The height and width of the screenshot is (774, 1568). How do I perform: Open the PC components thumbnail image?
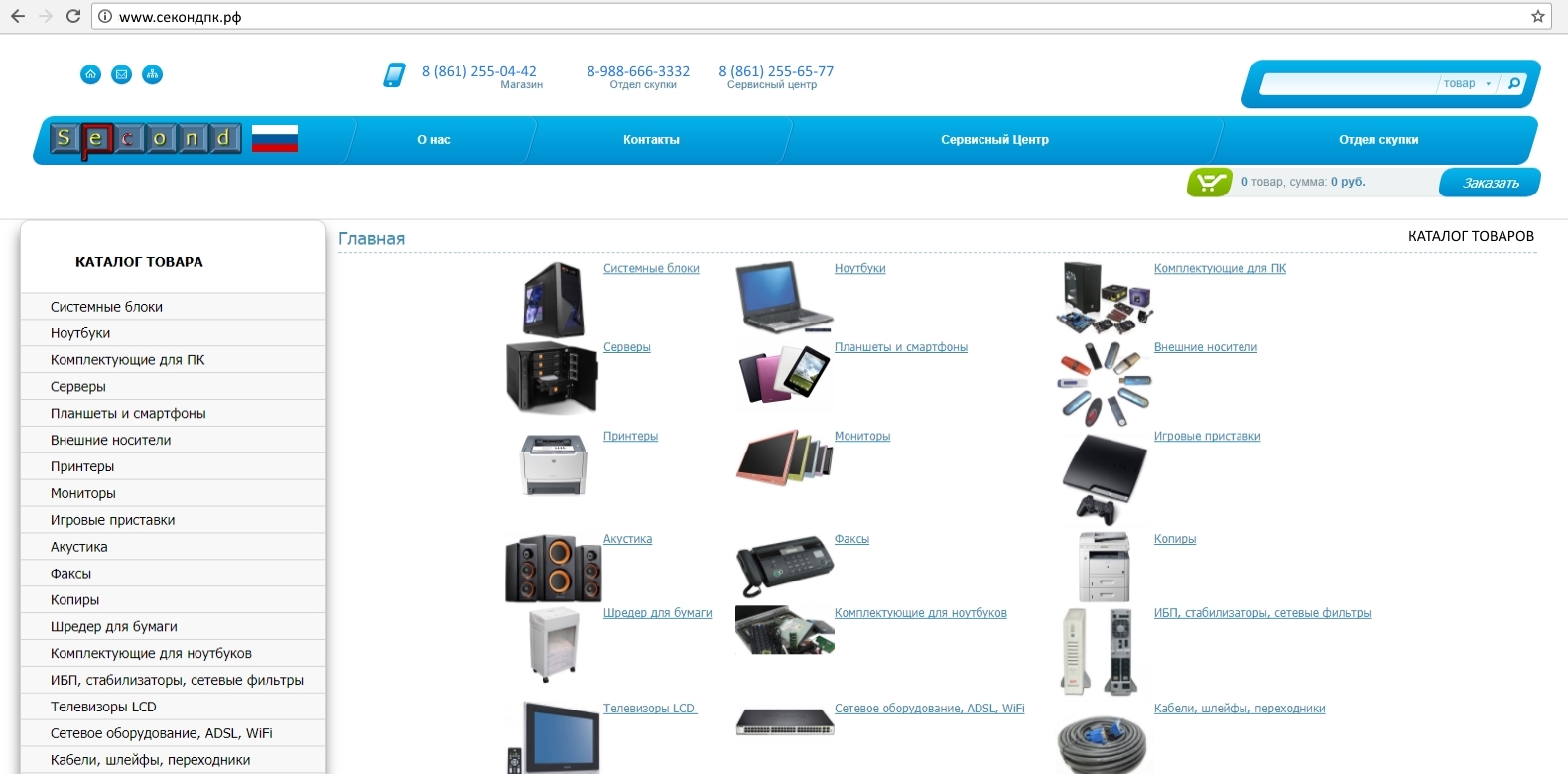click(x=1104, y=298)
